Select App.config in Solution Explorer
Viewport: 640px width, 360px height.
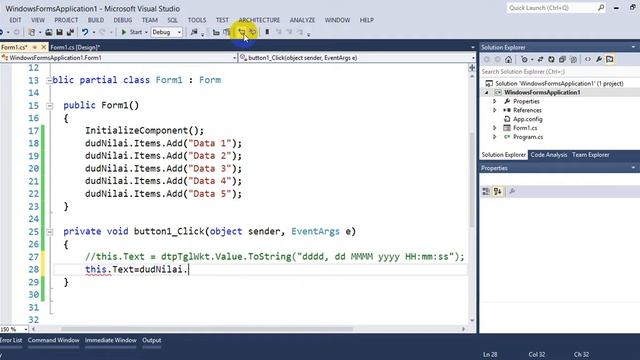[527, 119]
